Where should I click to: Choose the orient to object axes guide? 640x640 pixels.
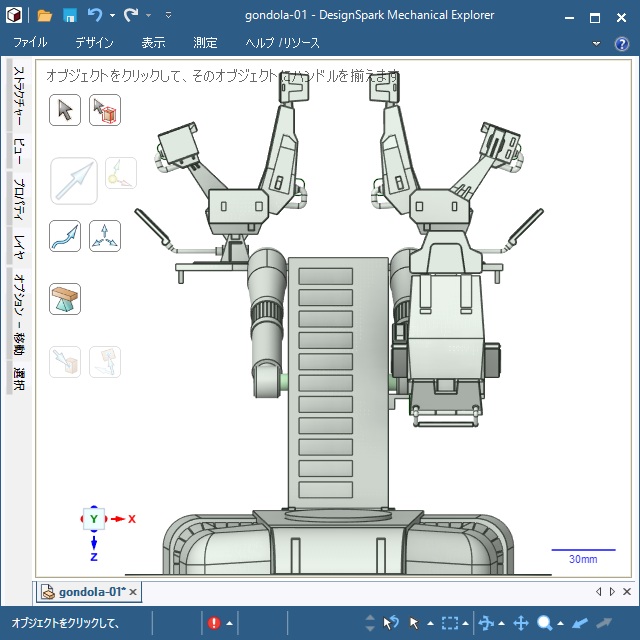(105, 236)
